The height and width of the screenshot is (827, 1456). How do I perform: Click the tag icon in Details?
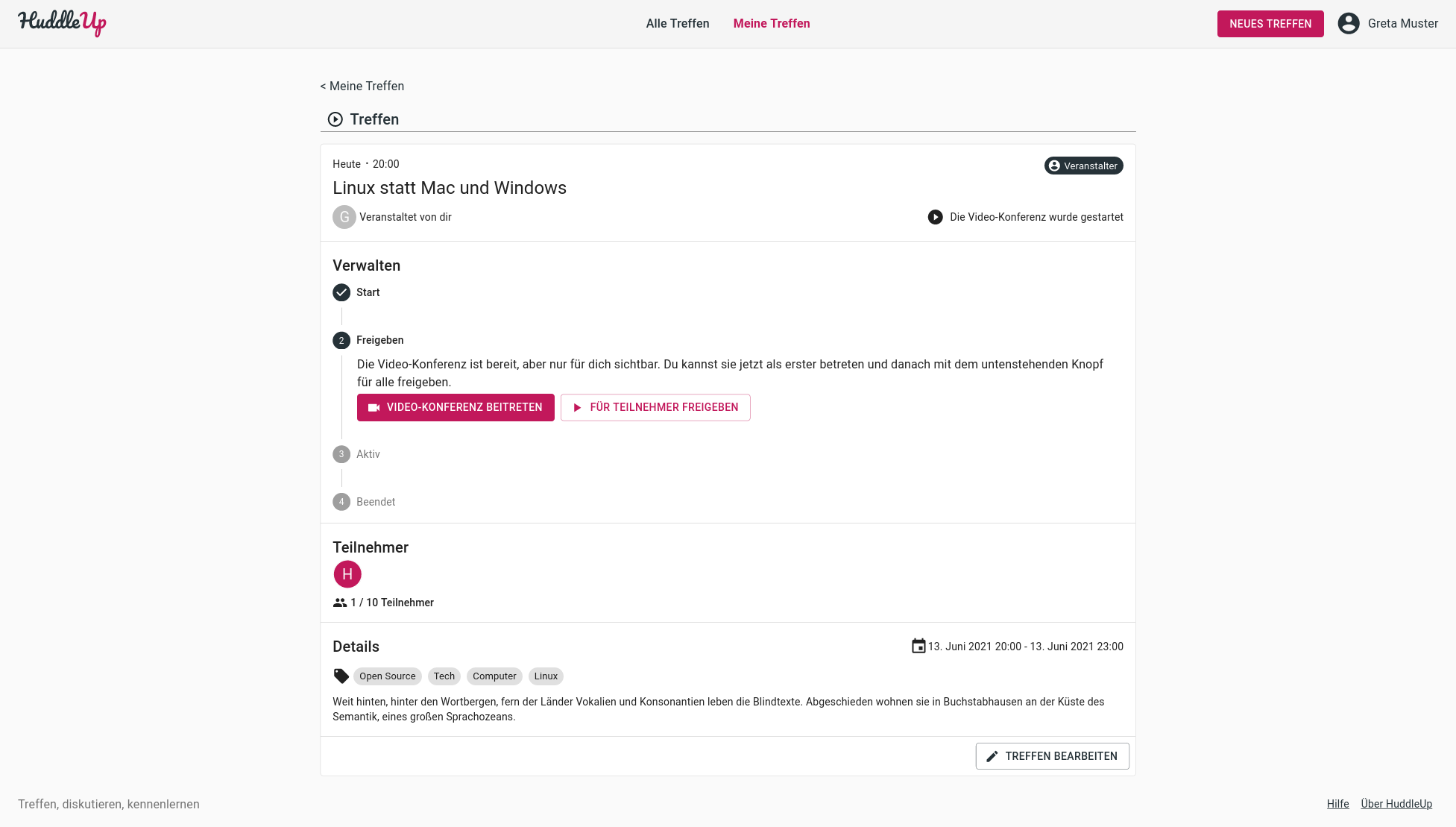coord(341,676)
